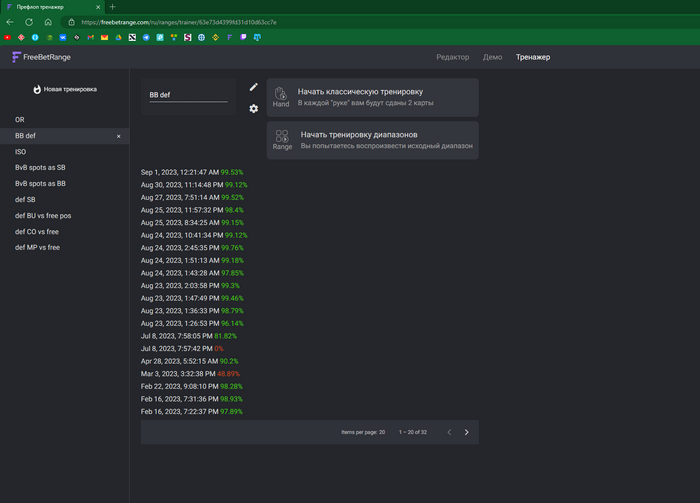Open the Aug 24, 2:45:35 PM result
Viewport: 700px width, 503px height.
[192, 248]
